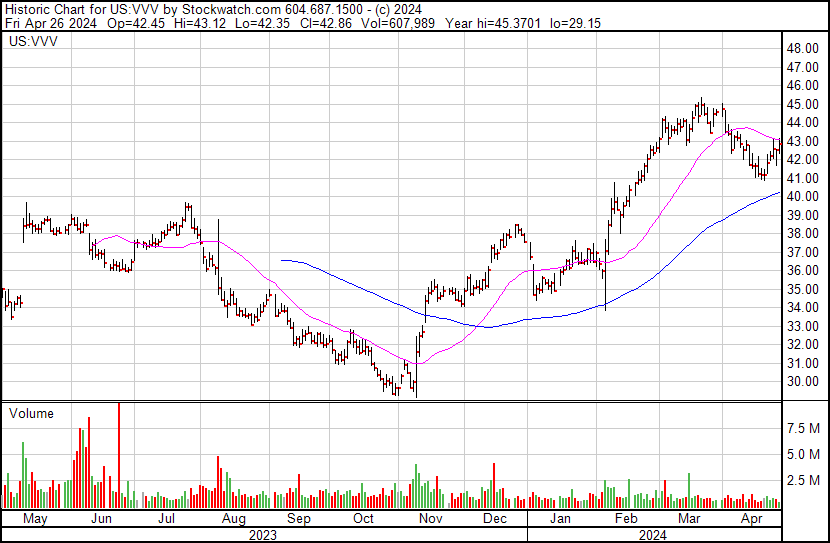Screen dimensions: 830x543
Task: Click the Nov month label
Action: tap(430, 519)
